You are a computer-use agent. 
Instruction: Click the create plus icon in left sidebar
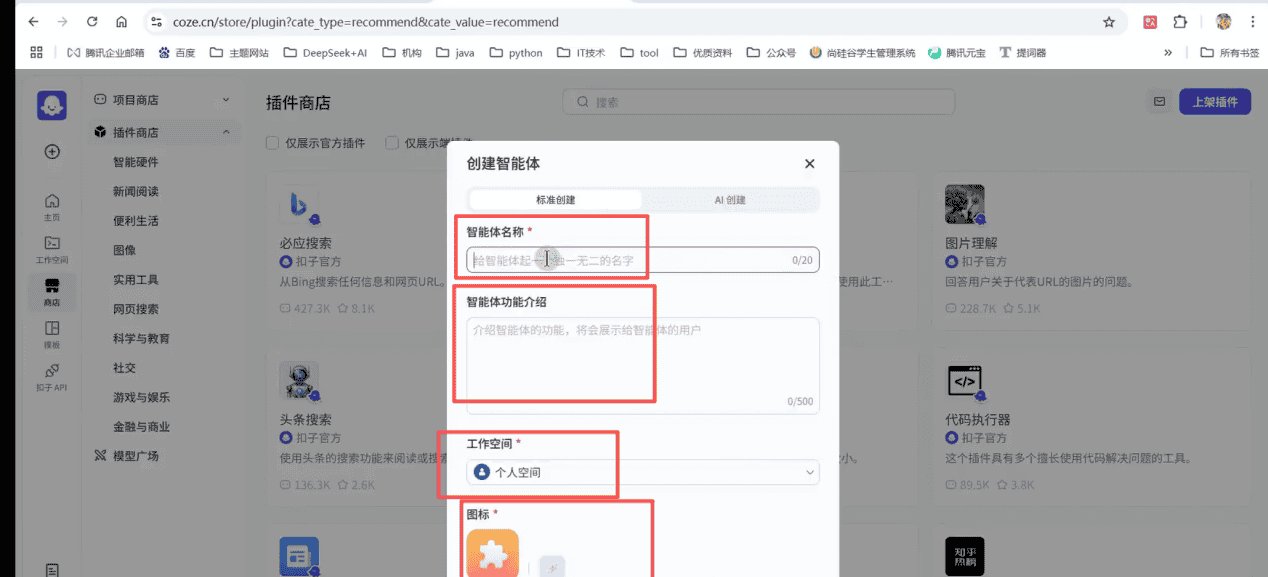tap(52, 152)
